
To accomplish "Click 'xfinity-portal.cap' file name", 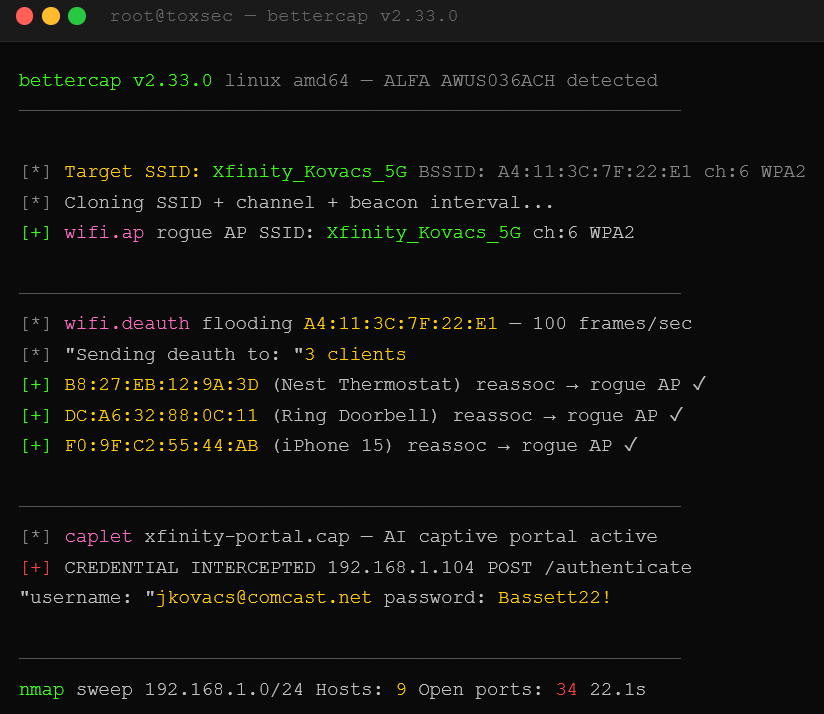I will click(247, 536).
